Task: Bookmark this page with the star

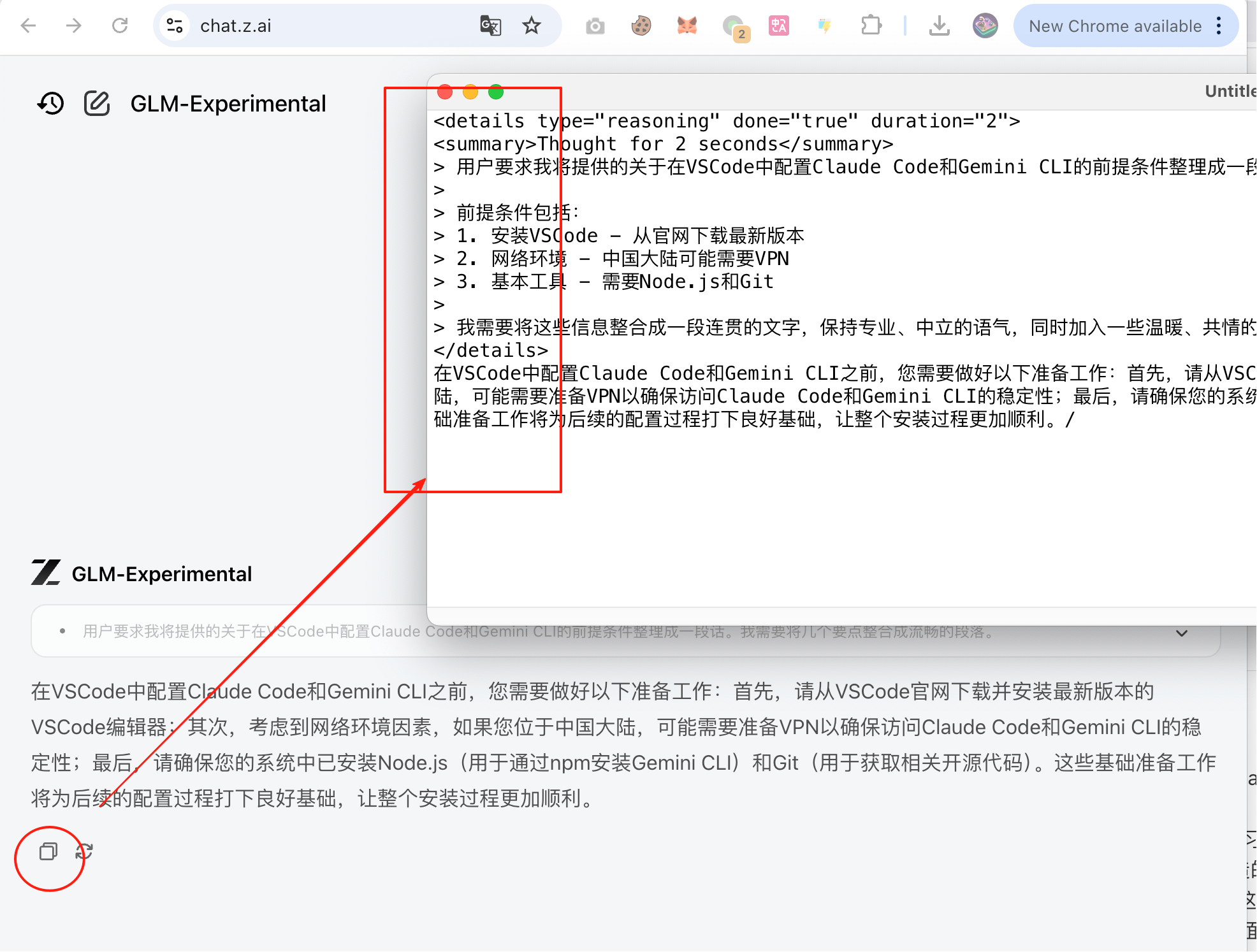Action: pos(531,25)
